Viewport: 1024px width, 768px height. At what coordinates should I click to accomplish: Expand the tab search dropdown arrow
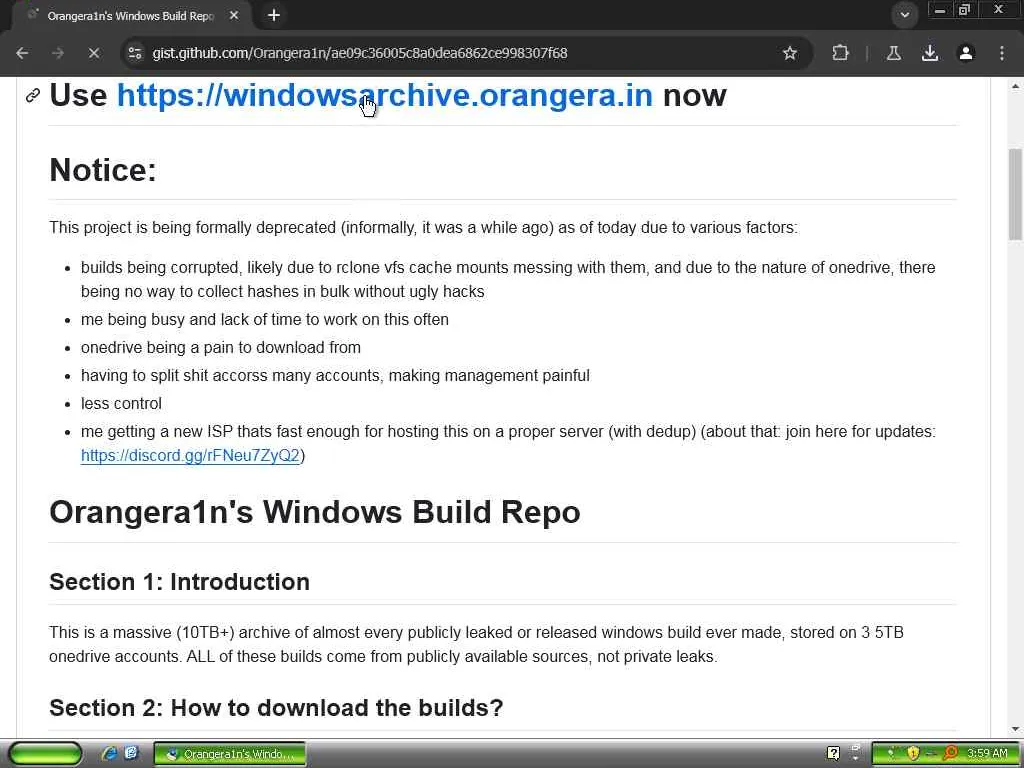[904, 14]
